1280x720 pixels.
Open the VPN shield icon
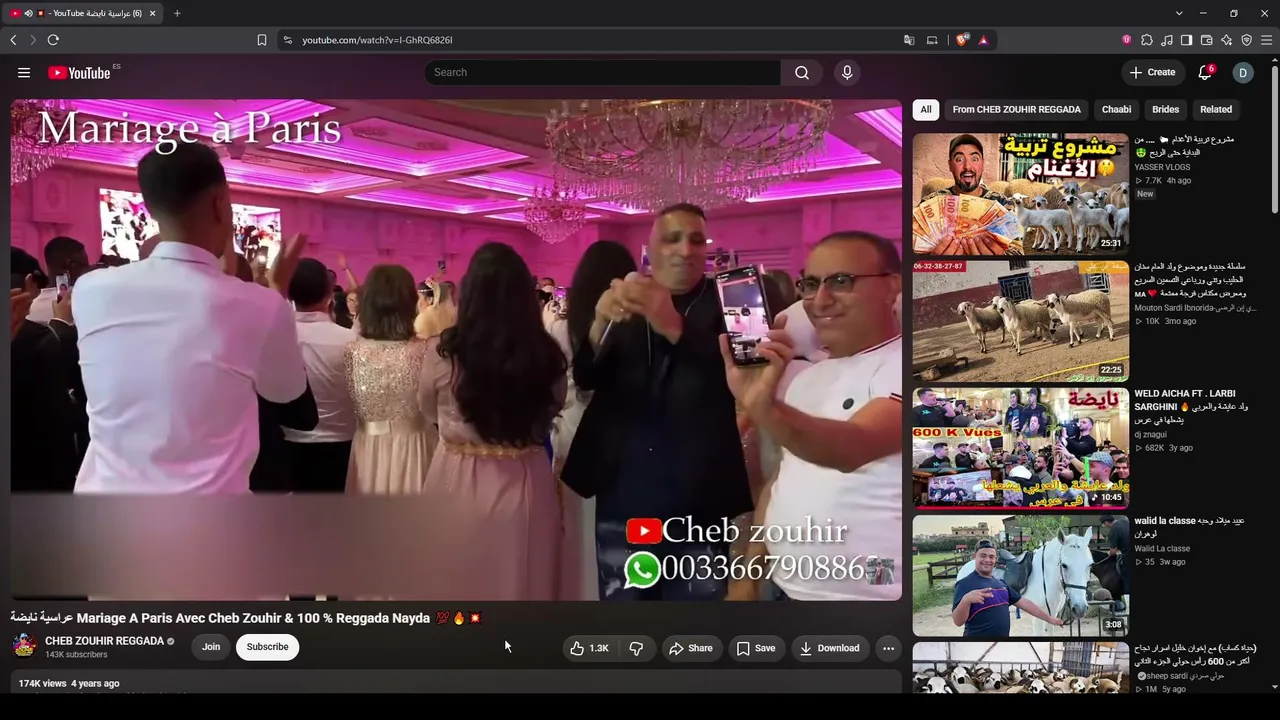(x=1247, y=40)
